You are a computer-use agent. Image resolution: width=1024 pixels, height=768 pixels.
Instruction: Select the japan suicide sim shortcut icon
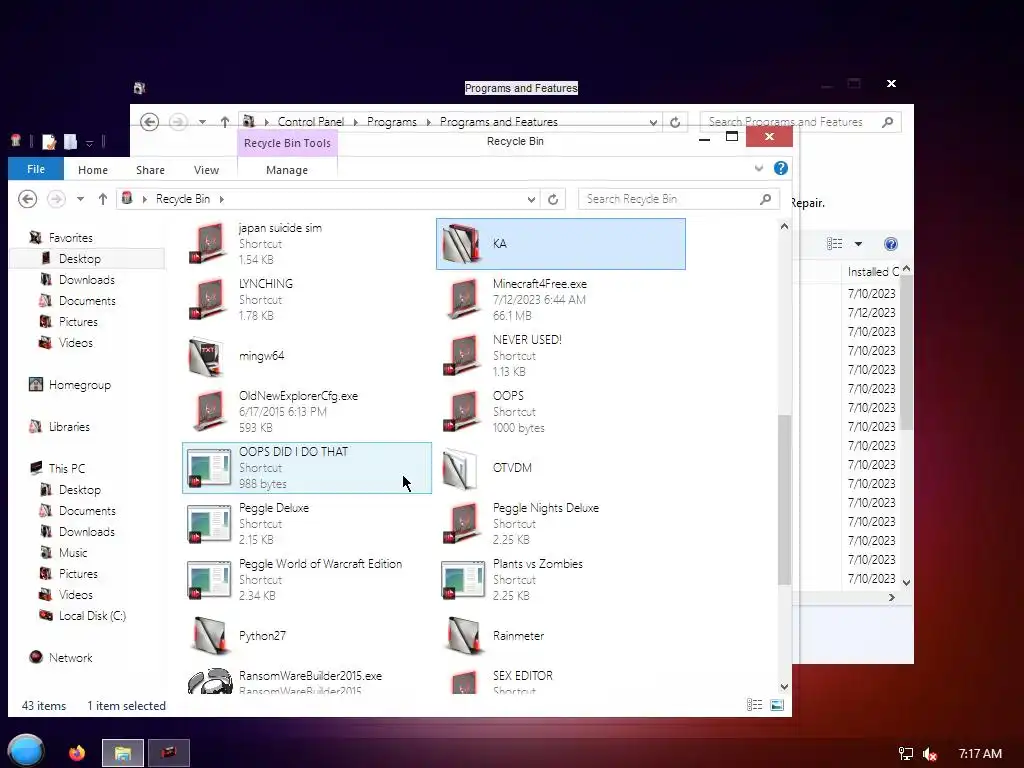209,244
